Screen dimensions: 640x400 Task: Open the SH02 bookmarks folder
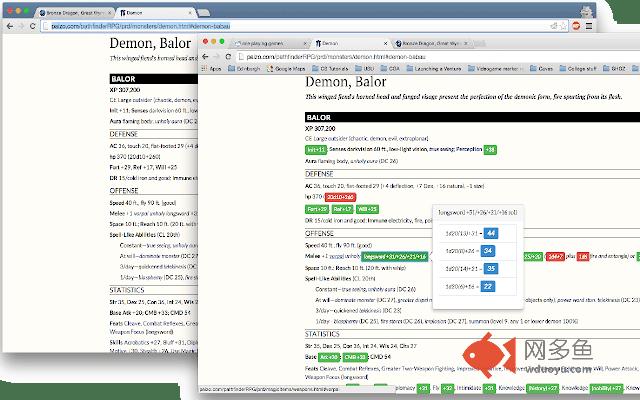tap(614, 69)
